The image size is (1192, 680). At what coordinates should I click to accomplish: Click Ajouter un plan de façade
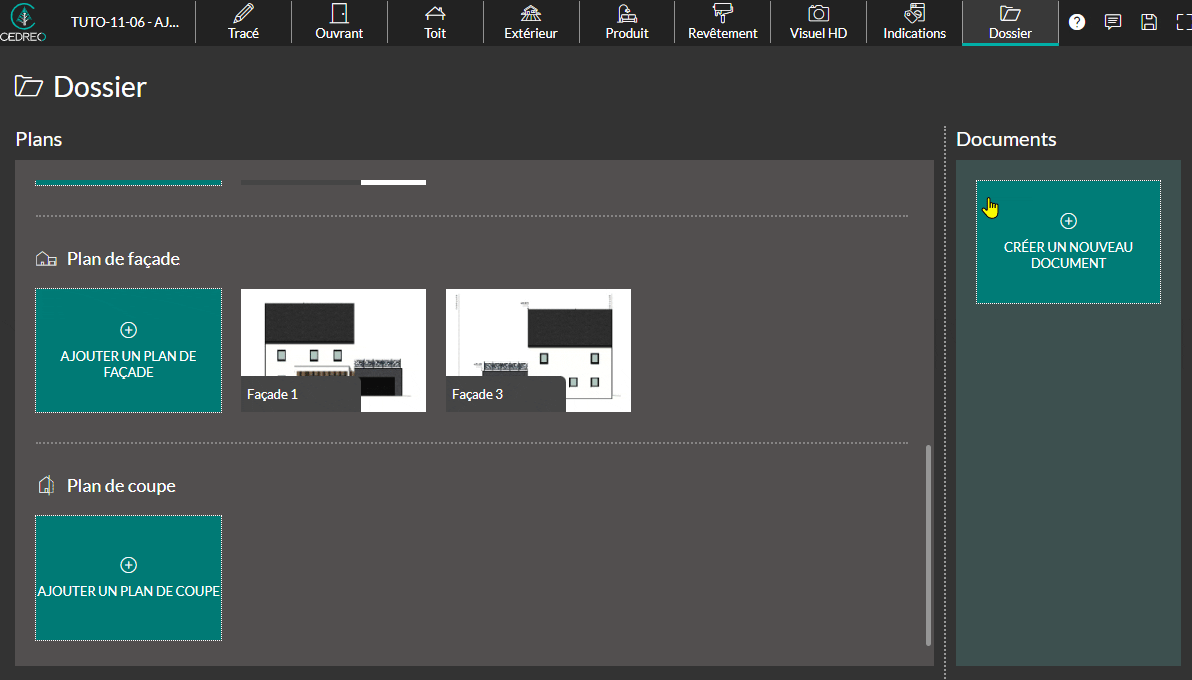(x=128, y=350)
